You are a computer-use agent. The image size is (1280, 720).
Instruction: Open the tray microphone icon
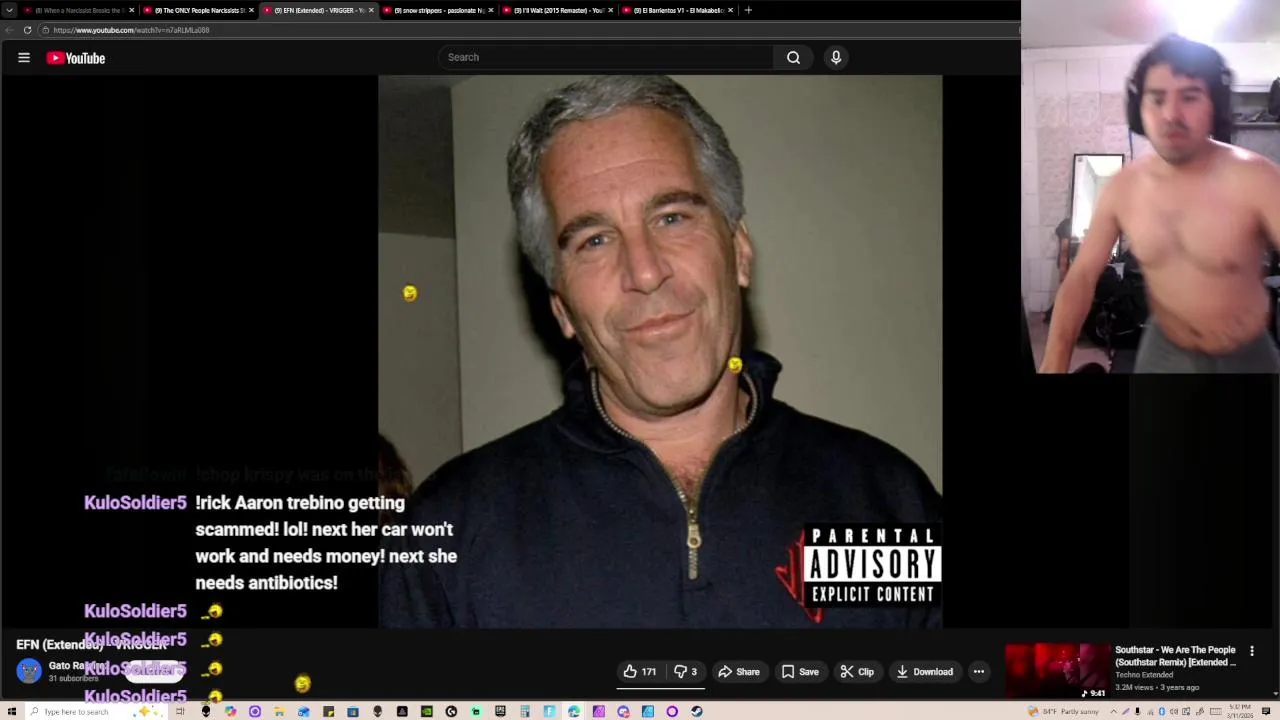click(1137, 711)
